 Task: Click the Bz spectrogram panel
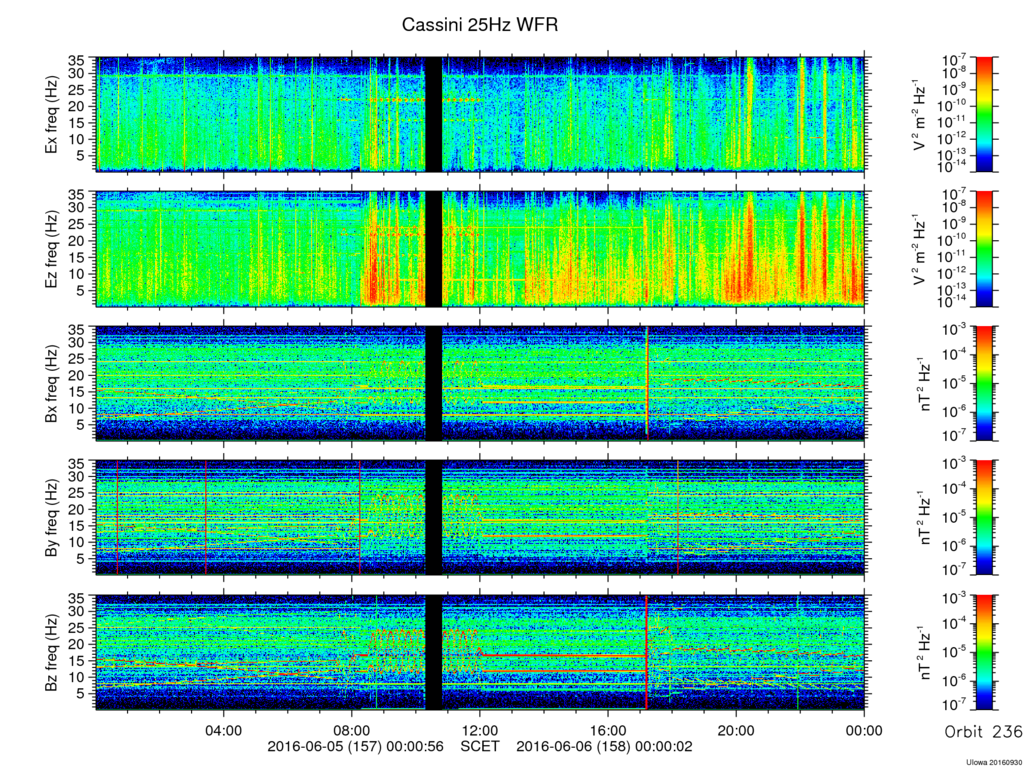[x=481, y=653]
